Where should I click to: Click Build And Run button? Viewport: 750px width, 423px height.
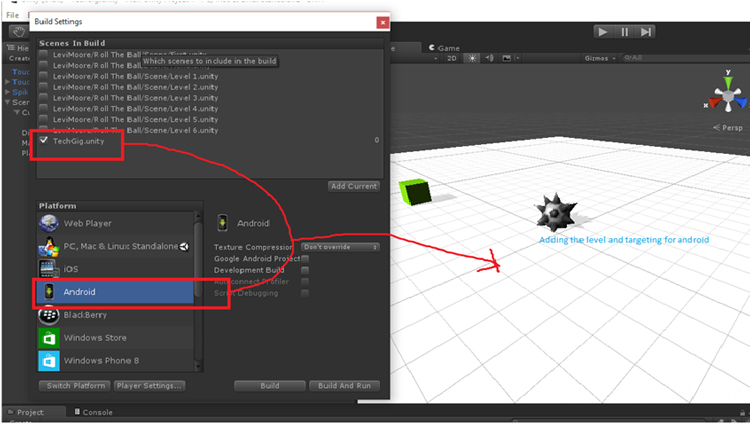(x=344, y=386)
